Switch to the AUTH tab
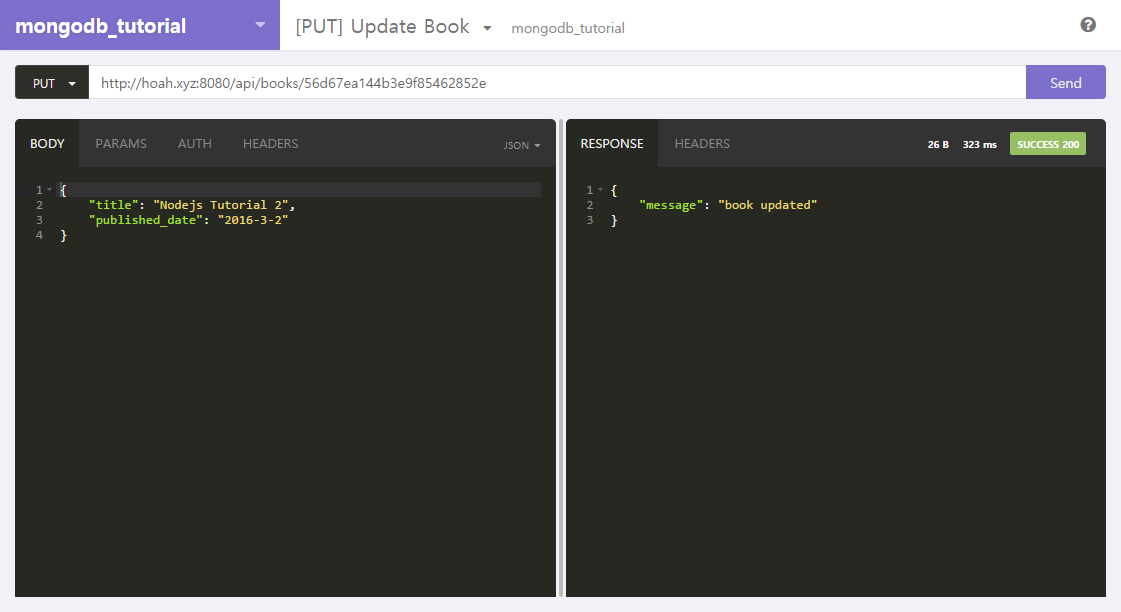 click(x=194, y=143)
